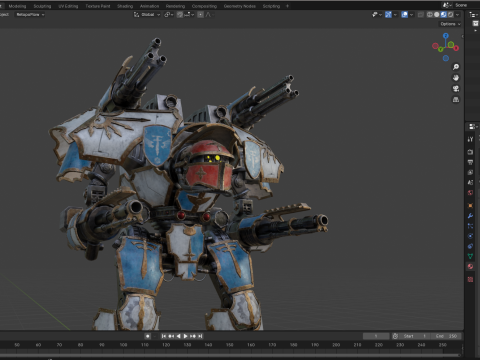Click the pan hand viewport gizmo
The image size is (480, 360).
tap(456, 78)
